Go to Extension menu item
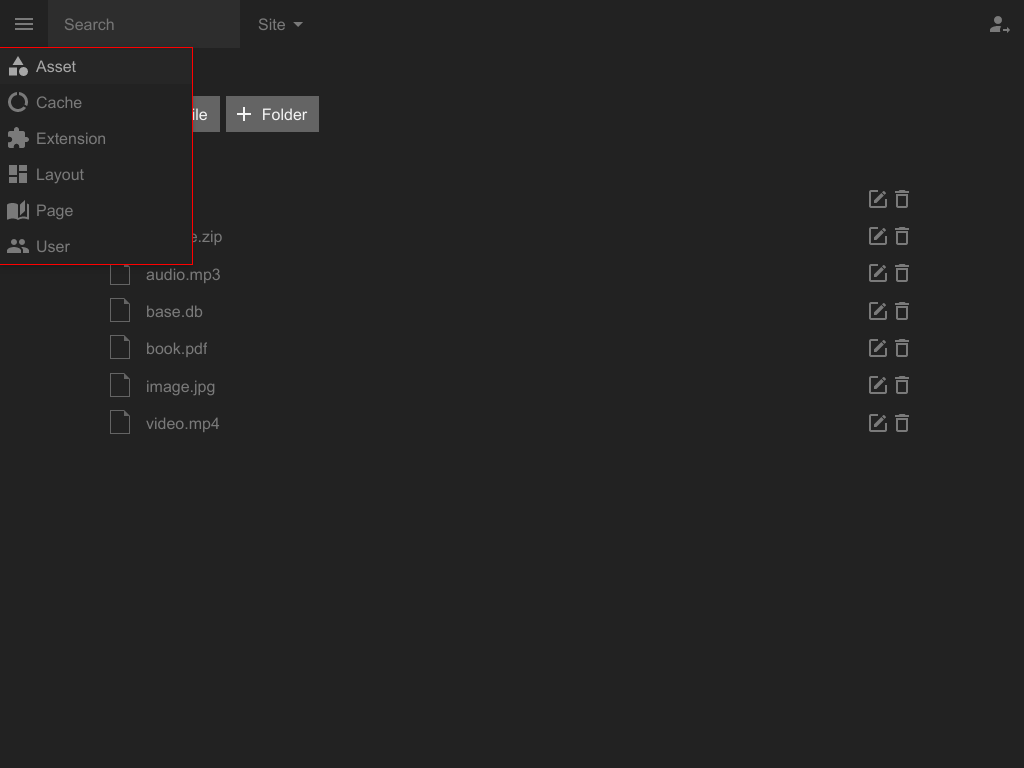This screenshot has width=1024, height=768. (70, 139)
